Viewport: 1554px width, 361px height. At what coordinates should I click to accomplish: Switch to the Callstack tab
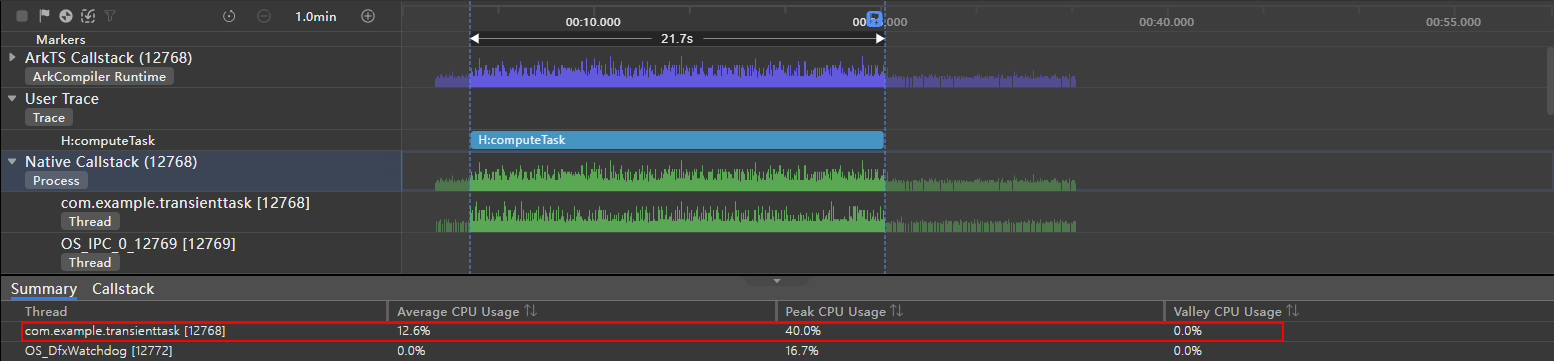pyautogui.click(x=123, y=289)
